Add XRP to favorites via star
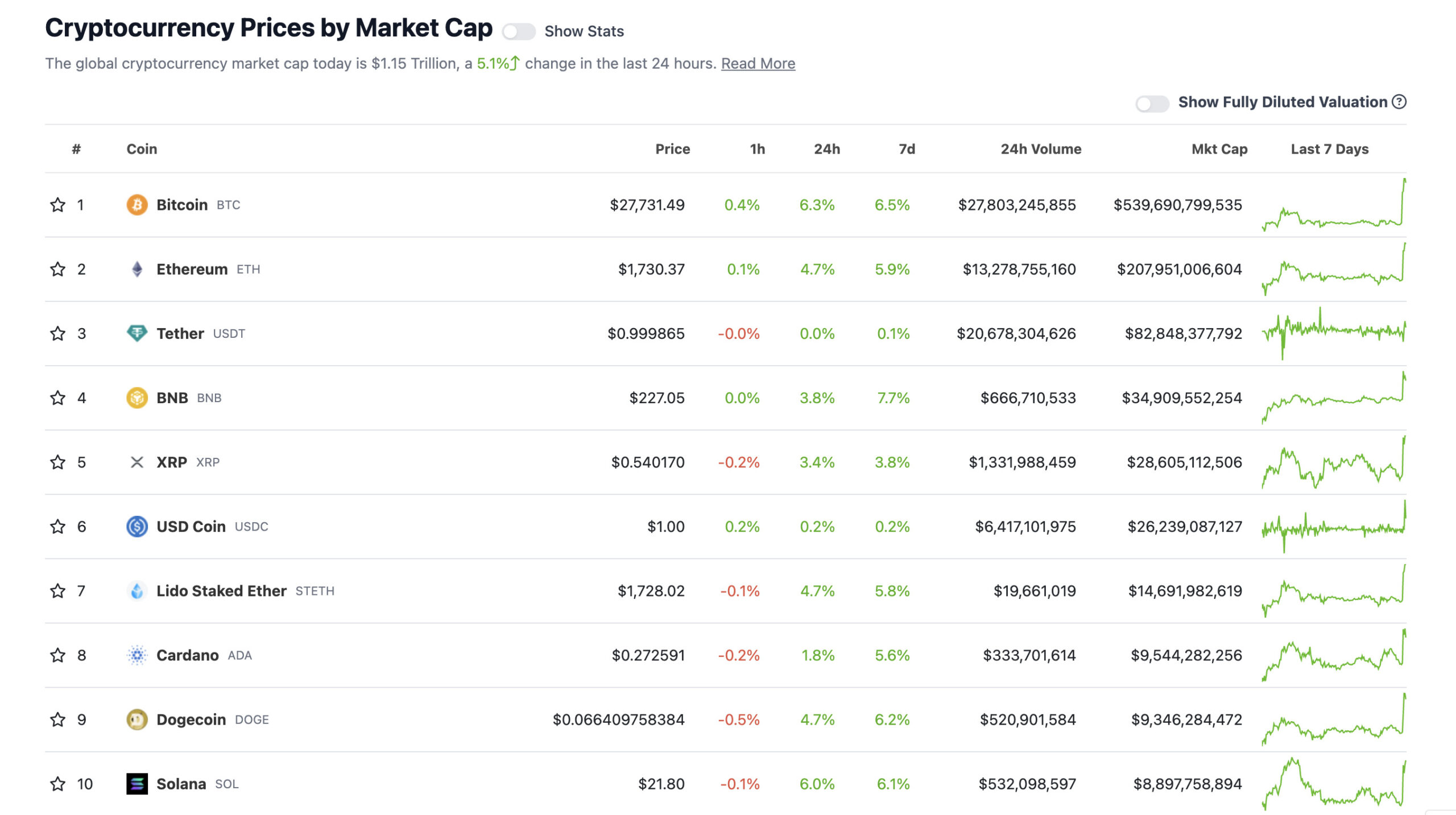The image size is (1456, 815). (57, 462)
